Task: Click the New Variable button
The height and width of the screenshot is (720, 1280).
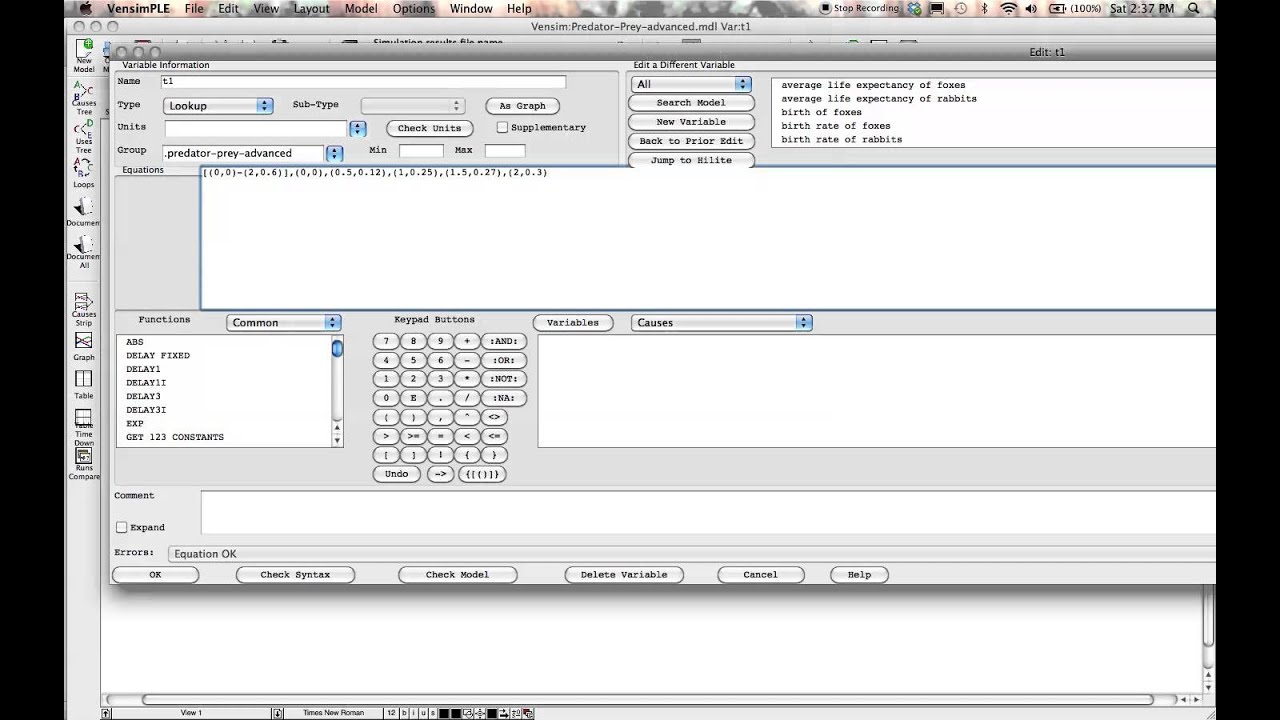Action: click(691, 122)
